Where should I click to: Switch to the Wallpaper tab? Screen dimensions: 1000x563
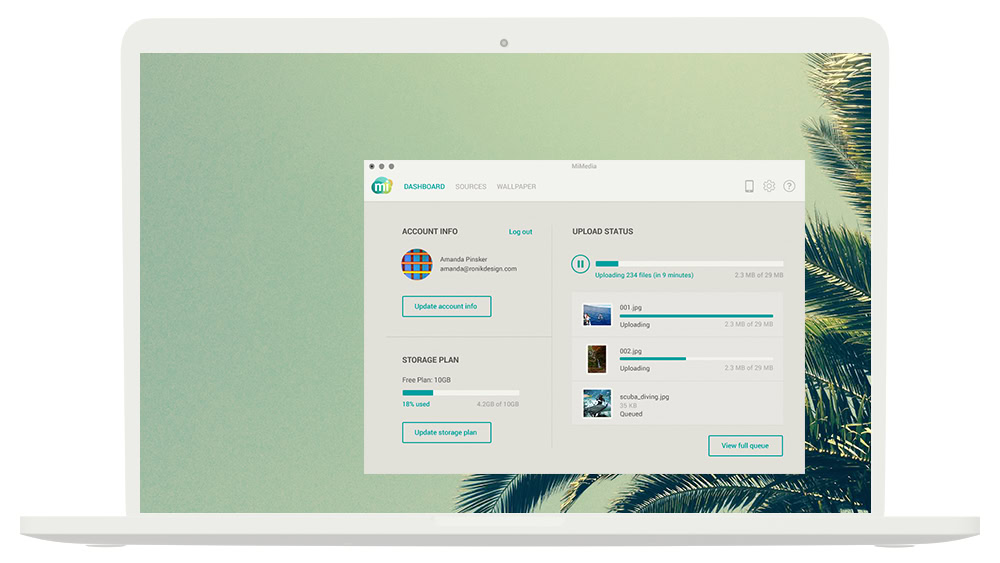pos(517,187)
